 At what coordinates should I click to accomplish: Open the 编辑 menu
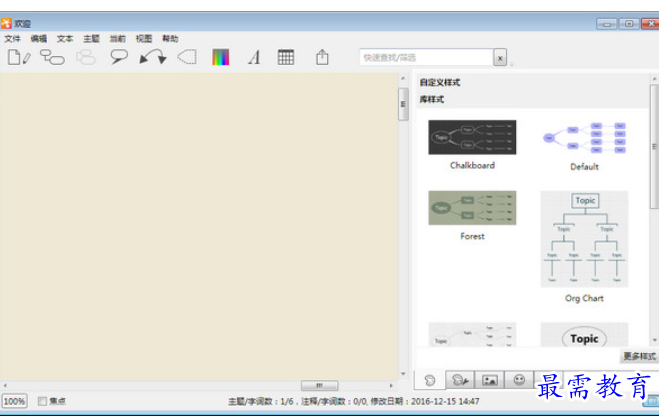pyautogui.click(x=39, y=39)
